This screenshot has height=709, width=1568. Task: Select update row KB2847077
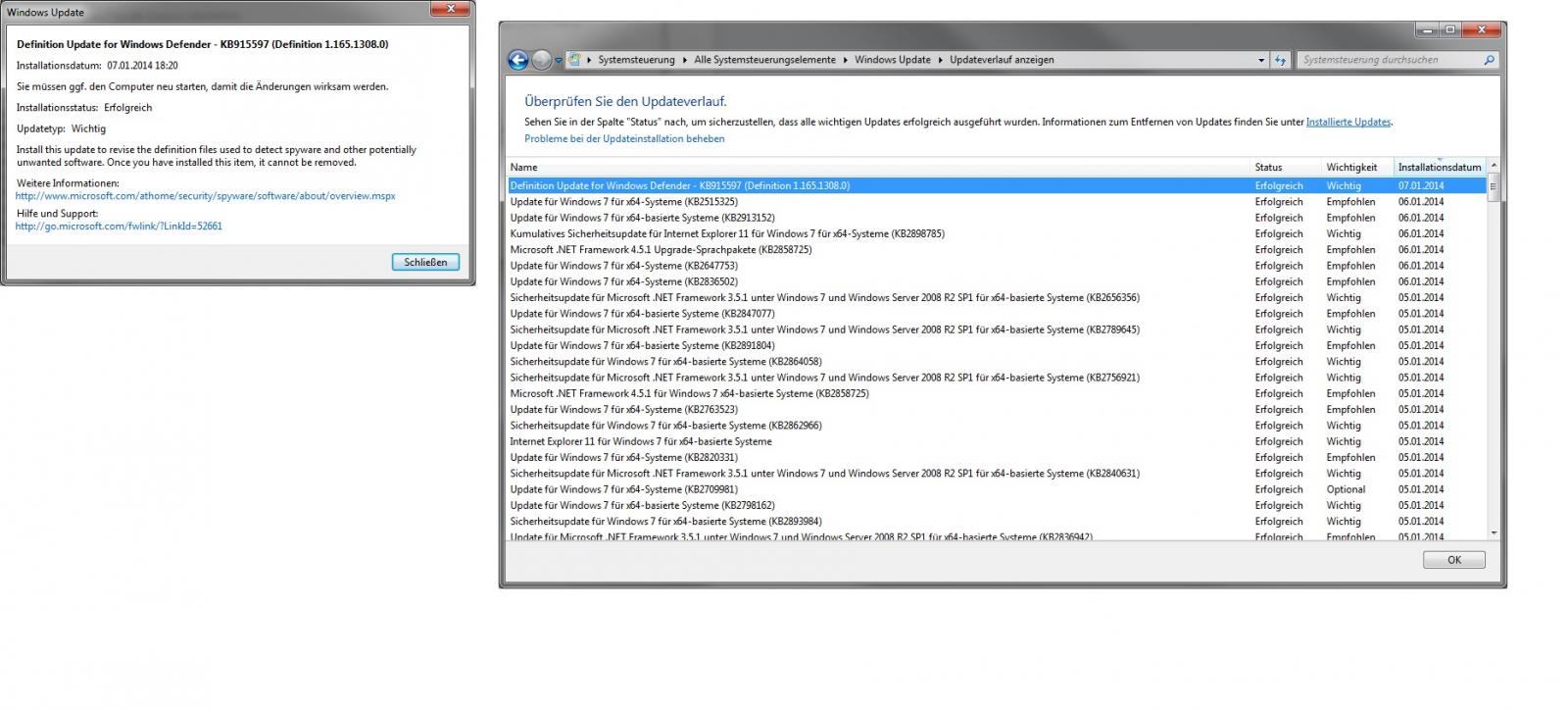tap(997, 314)
